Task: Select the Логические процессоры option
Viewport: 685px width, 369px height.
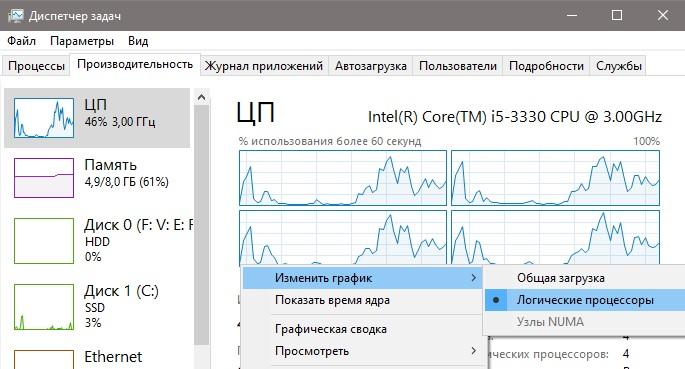Action: click(585, 300)
